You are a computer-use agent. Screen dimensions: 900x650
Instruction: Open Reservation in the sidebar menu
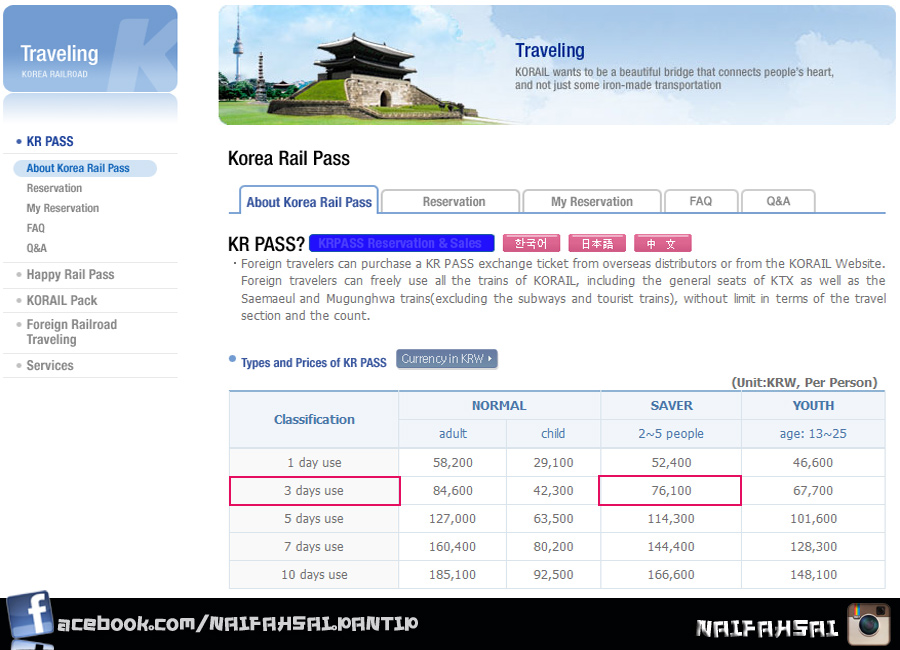[x=54, y=188]
